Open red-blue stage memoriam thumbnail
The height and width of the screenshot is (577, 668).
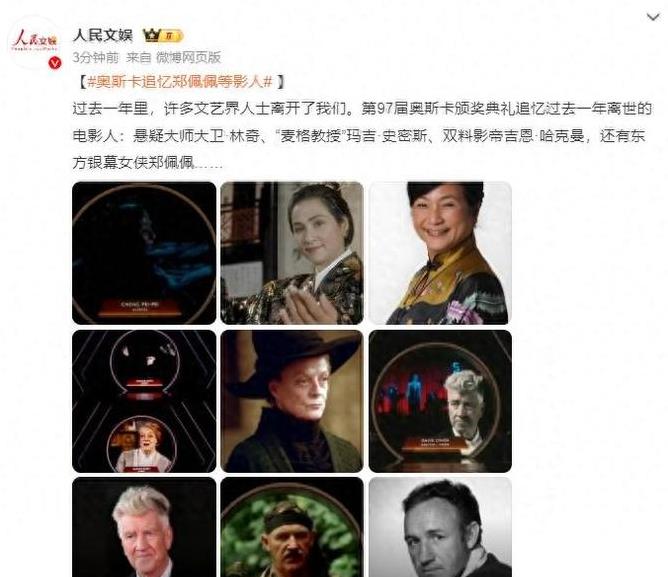tap(440, 401)
